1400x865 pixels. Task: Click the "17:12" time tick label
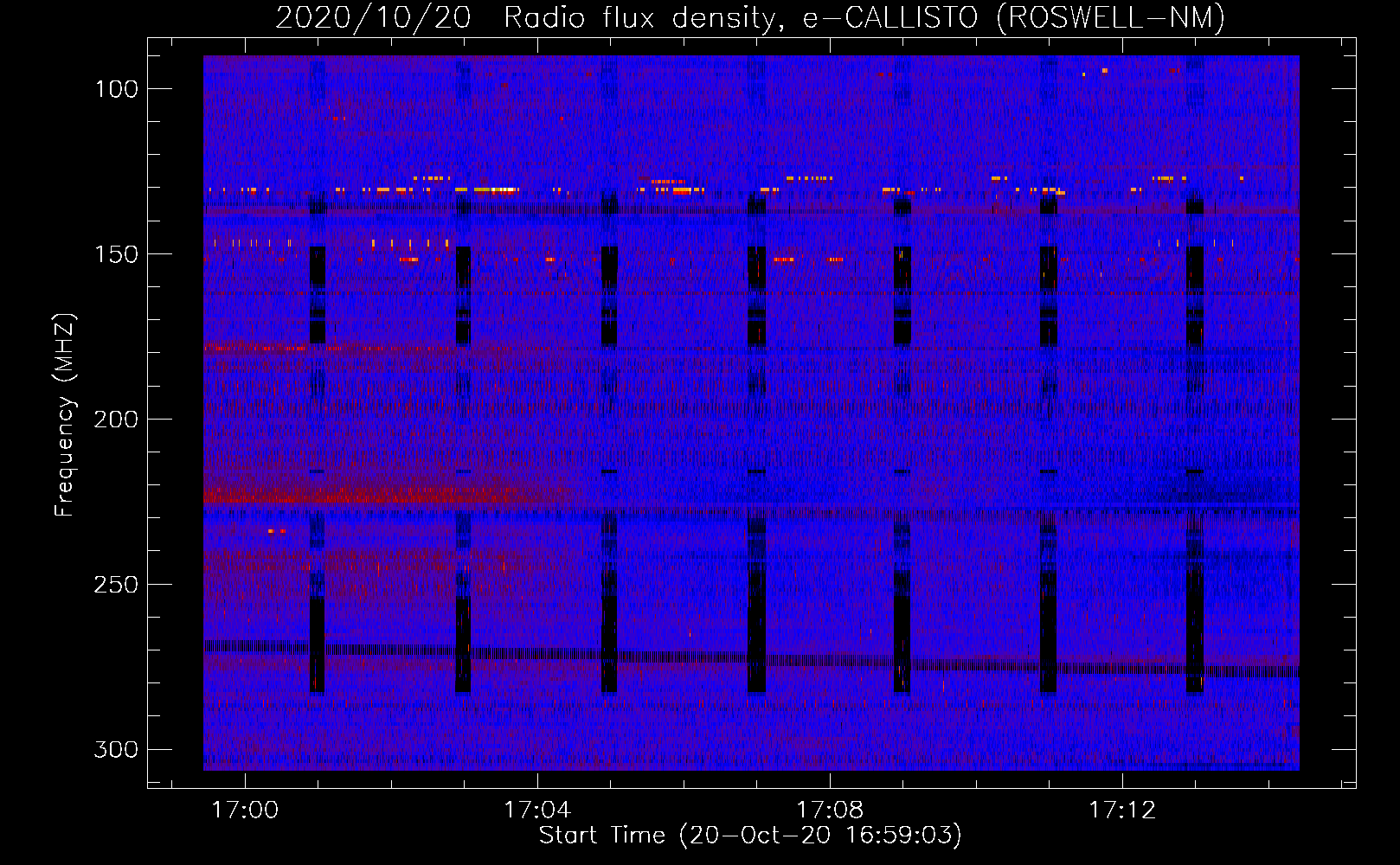tap(1123, 811)
